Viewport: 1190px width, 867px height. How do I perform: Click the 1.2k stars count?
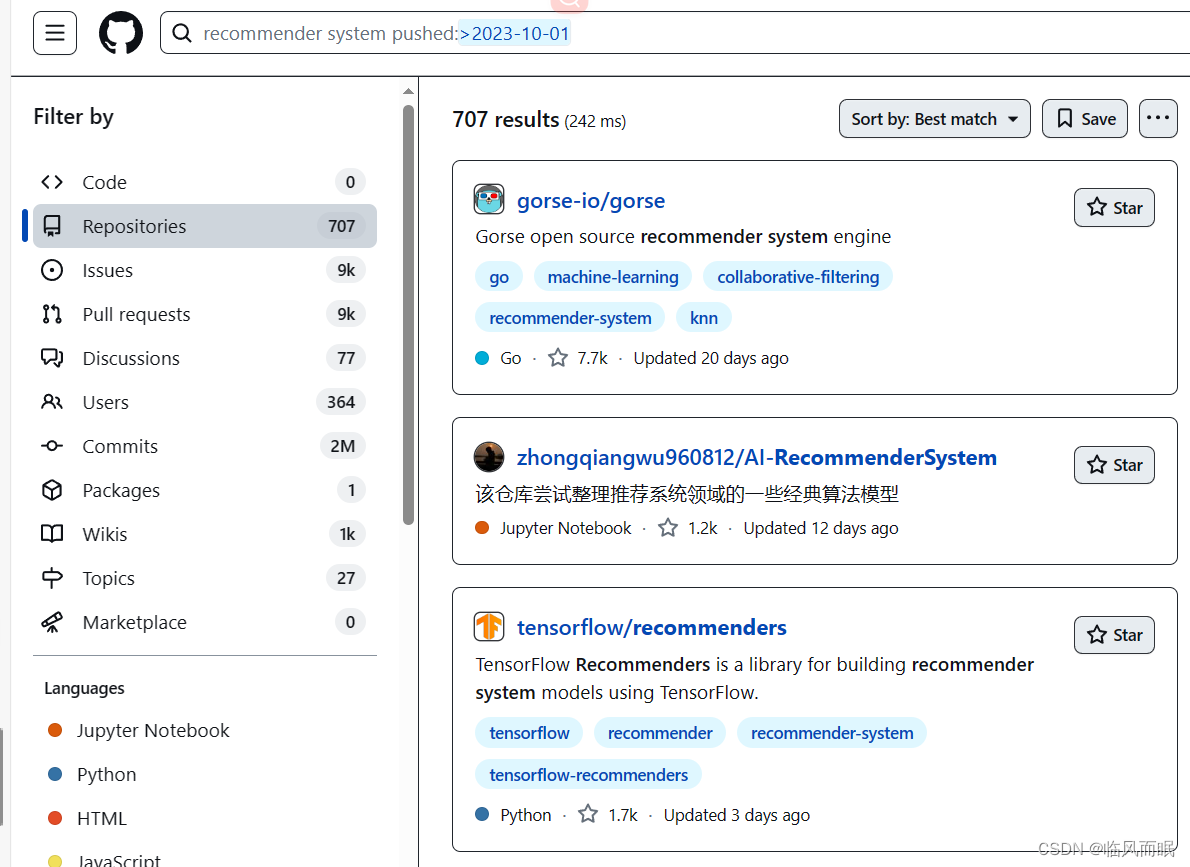688,528
